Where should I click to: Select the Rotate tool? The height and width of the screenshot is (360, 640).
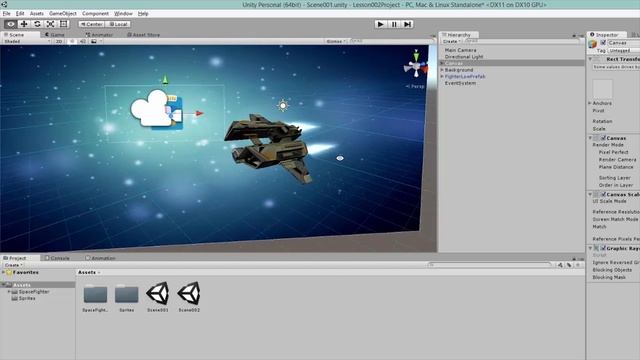pos(37,24)
